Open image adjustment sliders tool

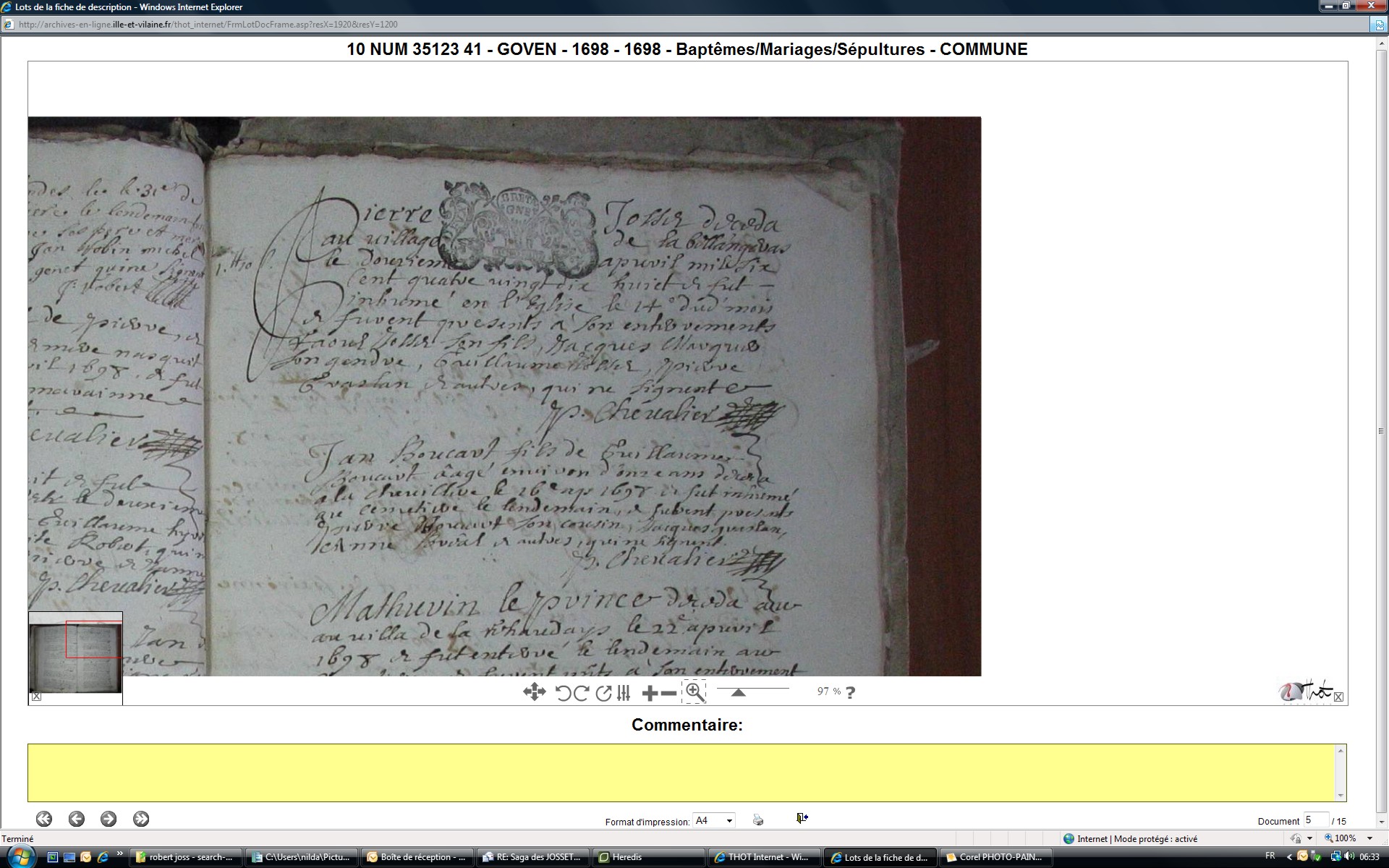[x=624, y=693]
